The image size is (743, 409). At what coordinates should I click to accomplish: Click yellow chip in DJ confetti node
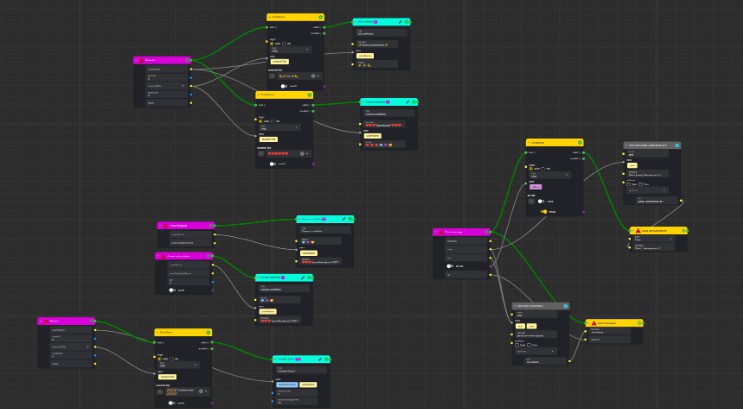click(x=365, y=56)
